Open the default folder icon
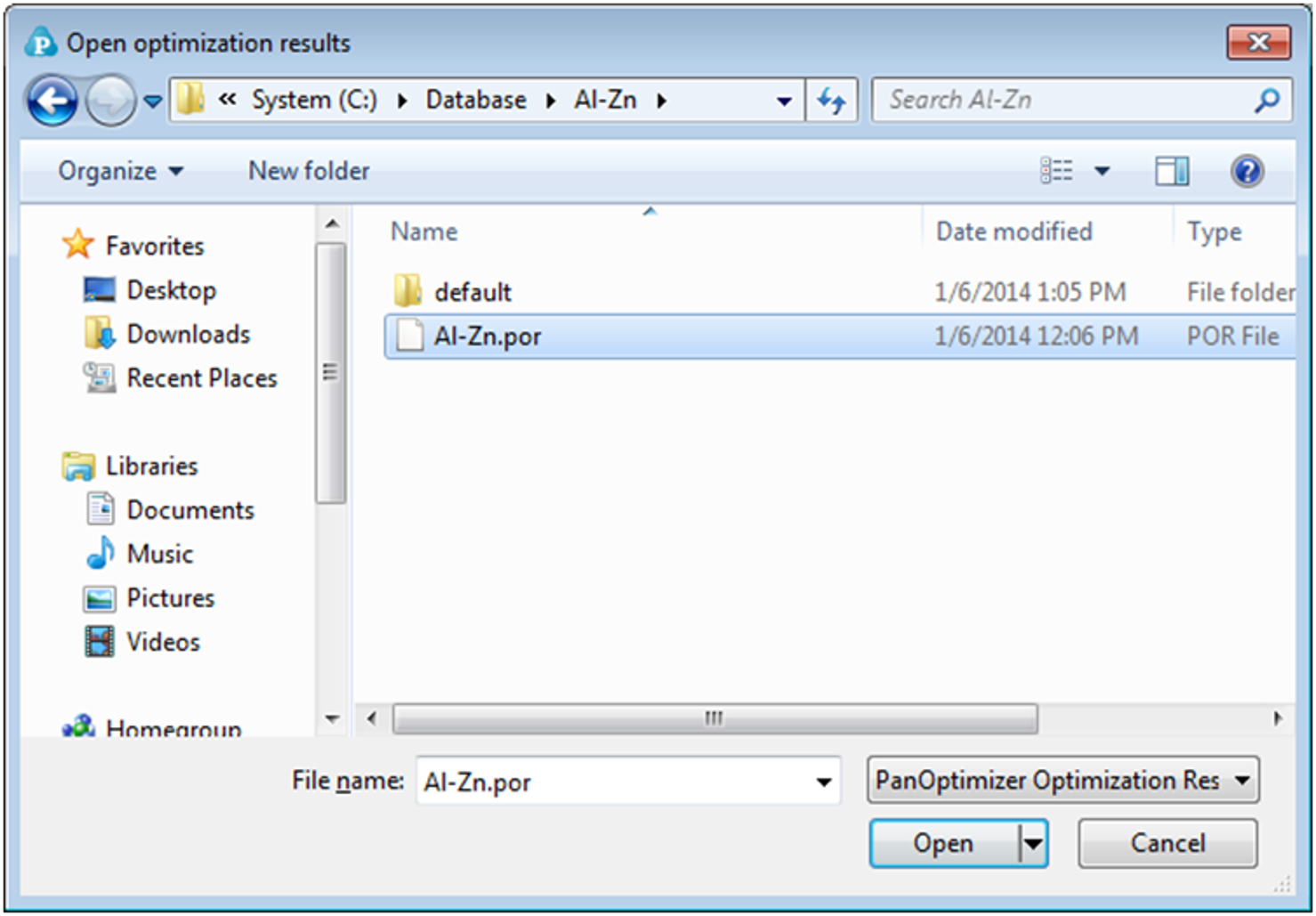This screenshot has width=1316, height=916. pos(408,291)
